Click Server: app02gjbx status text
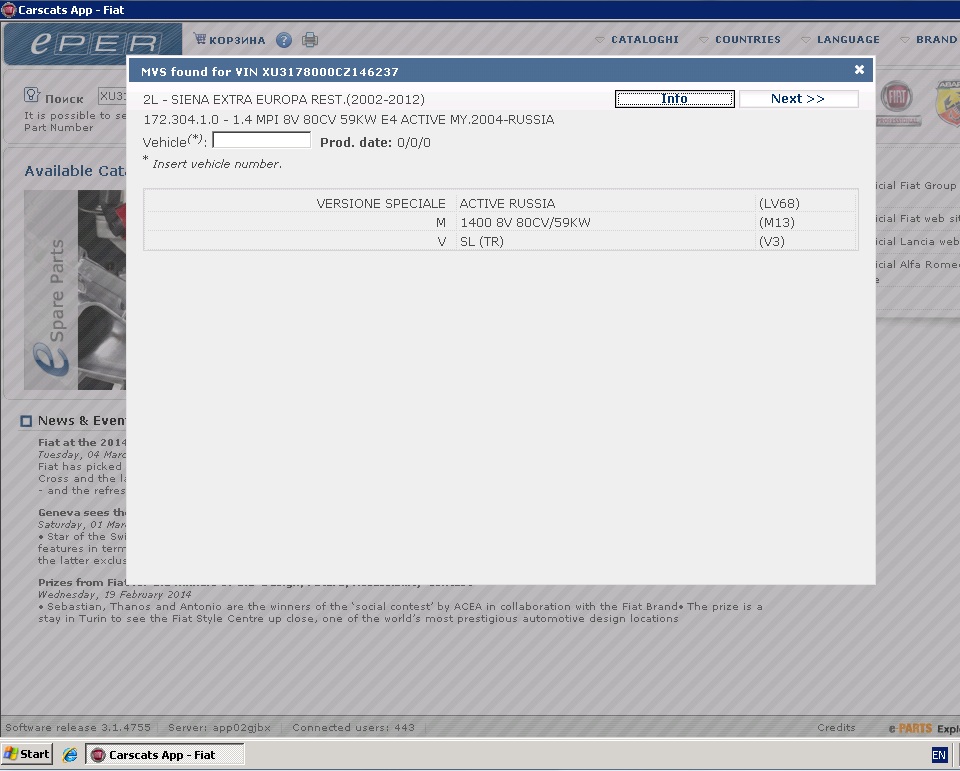 [219, 728]
